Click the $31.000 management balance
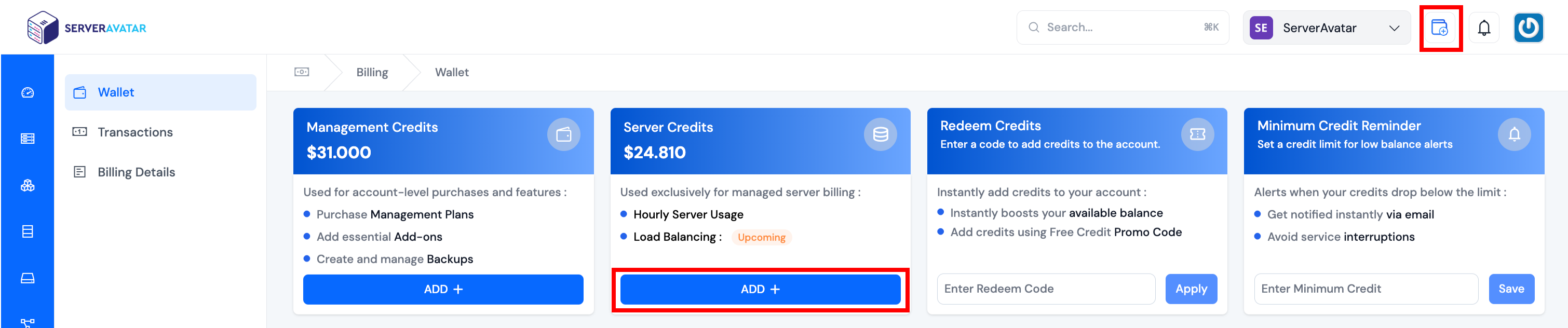The height and width of the screenshot is (328, 1568). pos(339,153)
